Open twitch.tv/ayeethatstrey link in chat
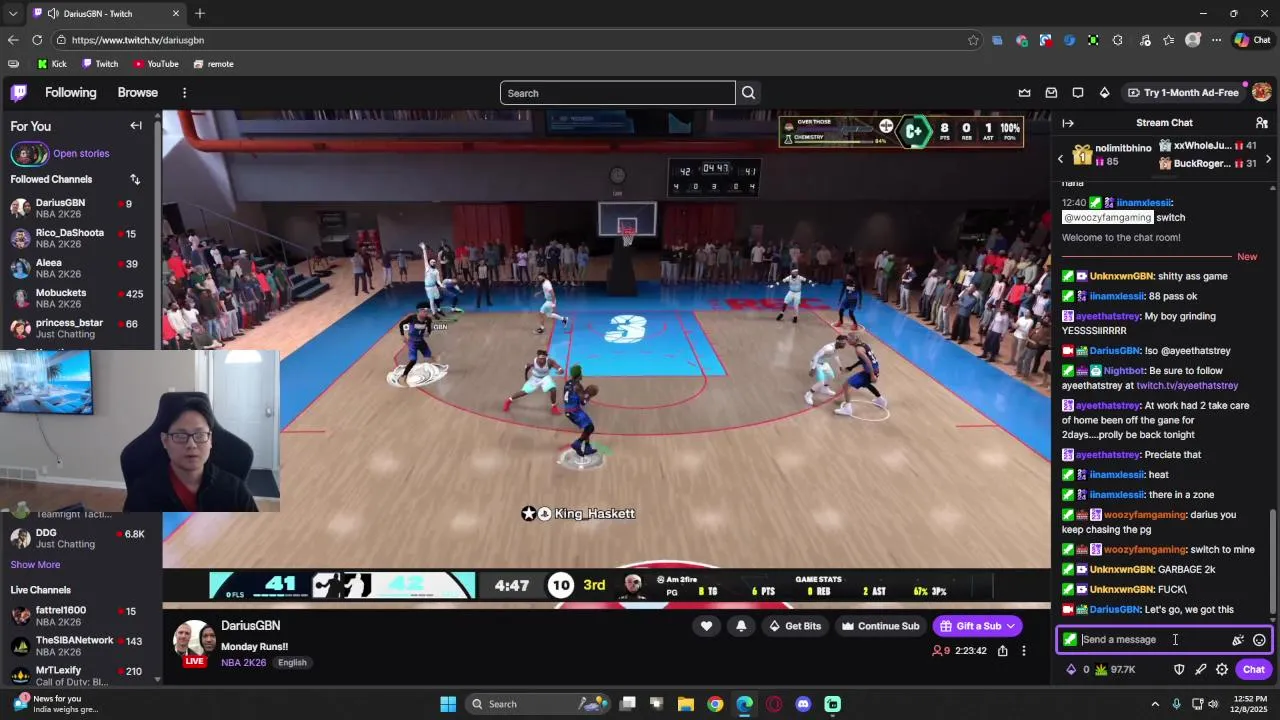This screenshot has height=720, width=1280. coord(1187,386)
